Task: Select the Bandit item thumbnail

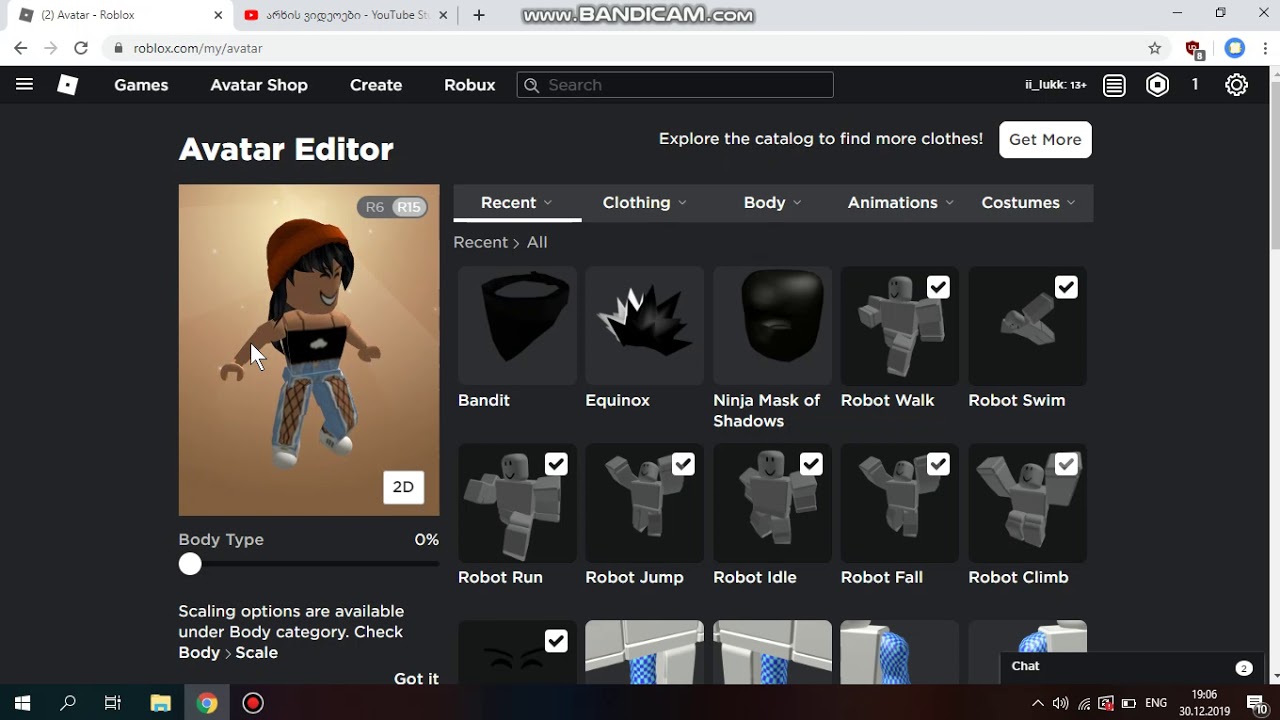Action: click(x=517, y=326)
